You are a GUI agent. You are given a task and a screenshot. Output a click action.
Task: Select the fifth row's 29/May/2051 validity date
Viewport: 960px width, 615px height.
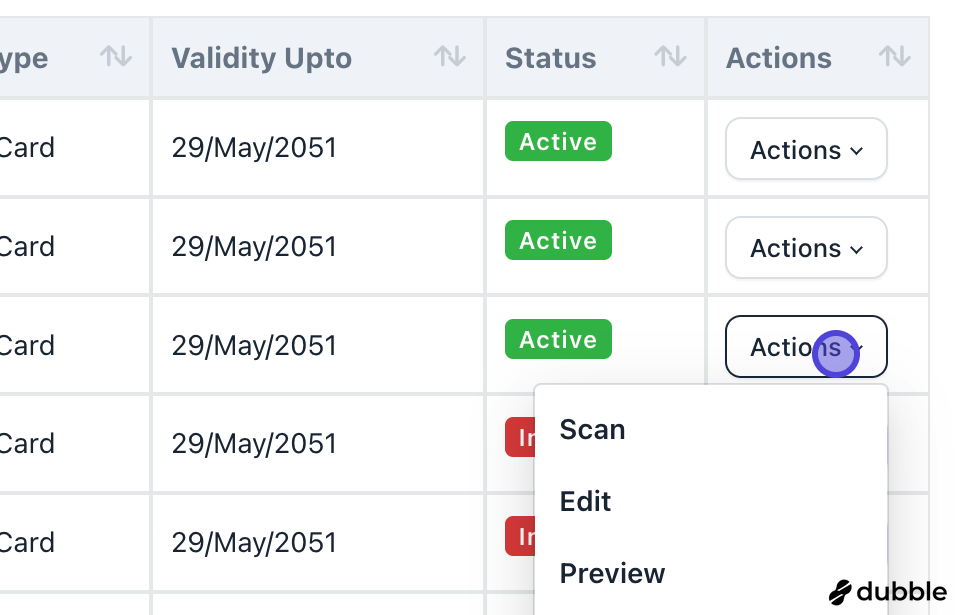[254, 543]
